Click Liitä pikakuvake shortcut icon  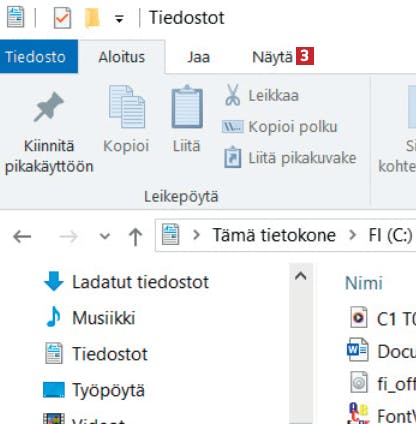coord(232,157)
